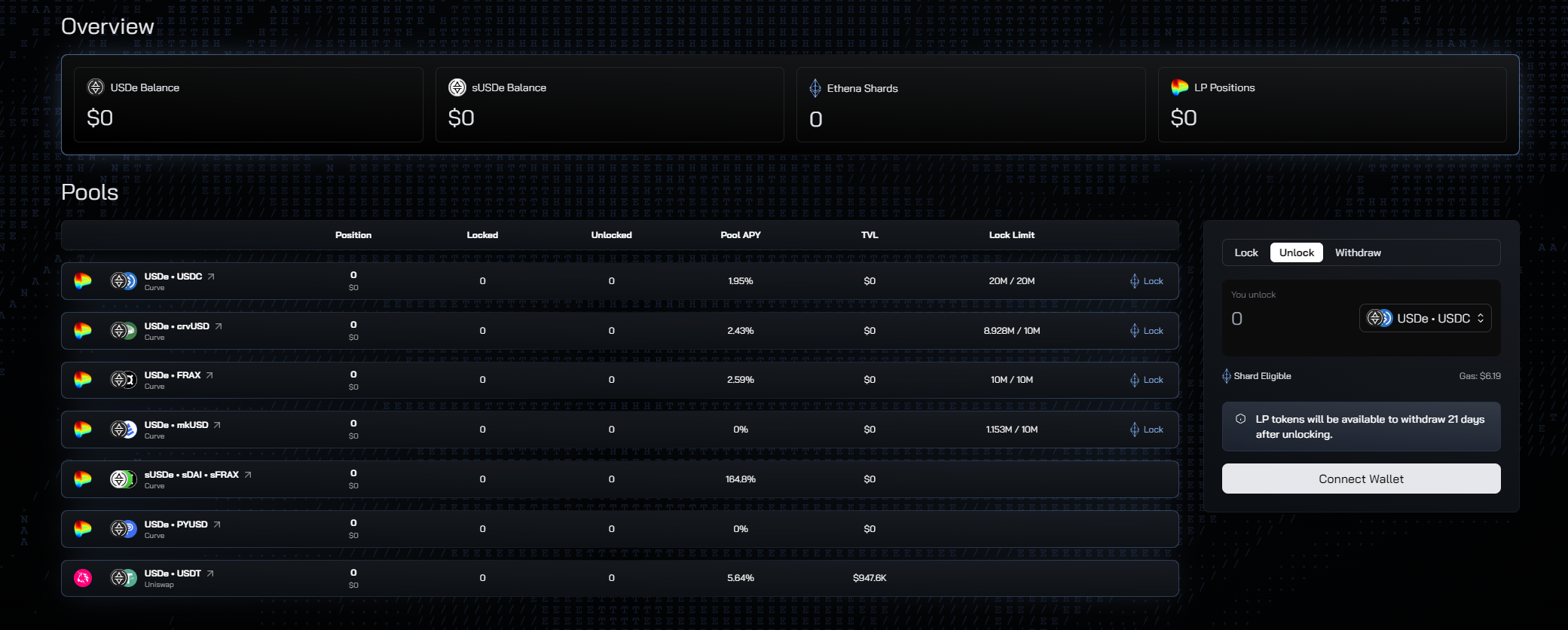Click the 164.8% Pool APY value
Image resolution: width=1568 pixels, height=630 pixels.
(741, 479)
